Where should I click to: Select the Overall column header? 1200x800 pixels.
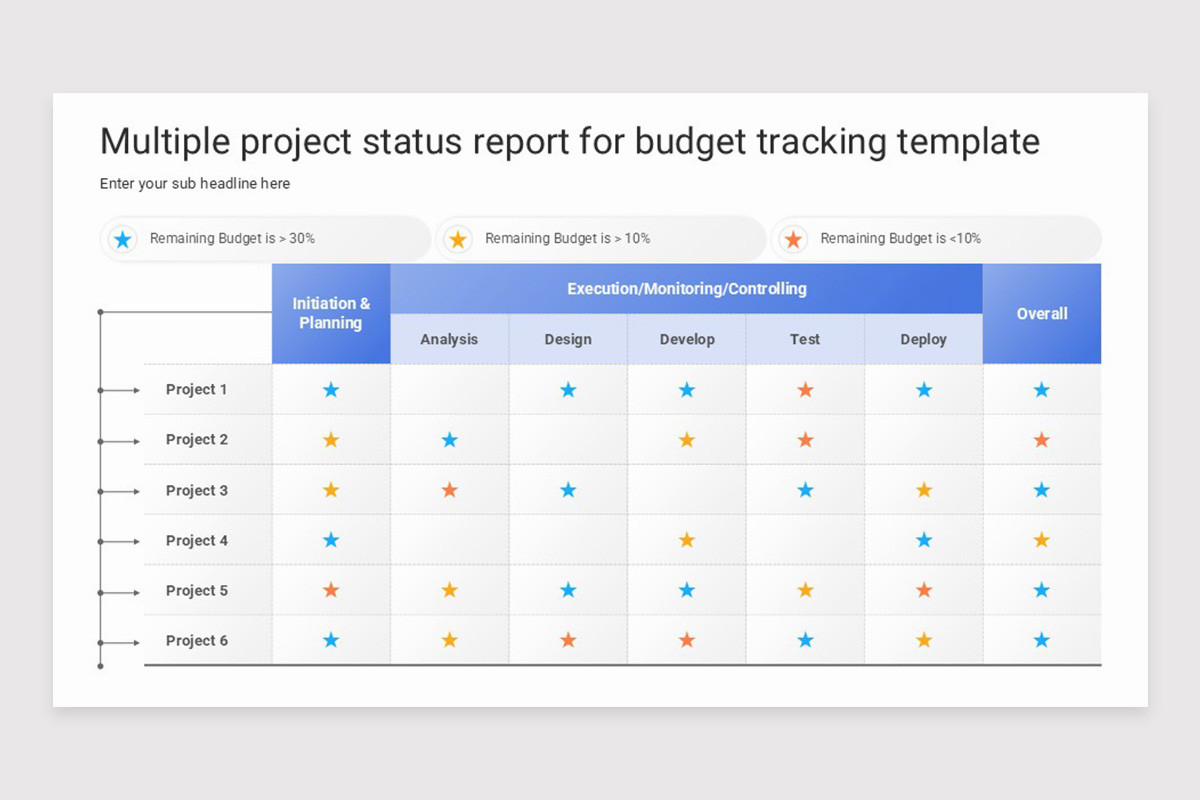1042,314
